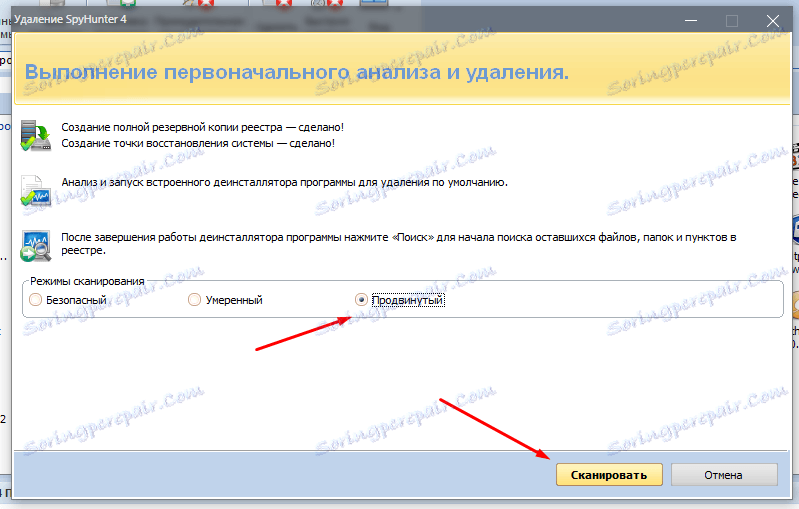Click the Отмена button
Image resolution: width=799 pixels, height=509 pixels.
tap(724, 475)
